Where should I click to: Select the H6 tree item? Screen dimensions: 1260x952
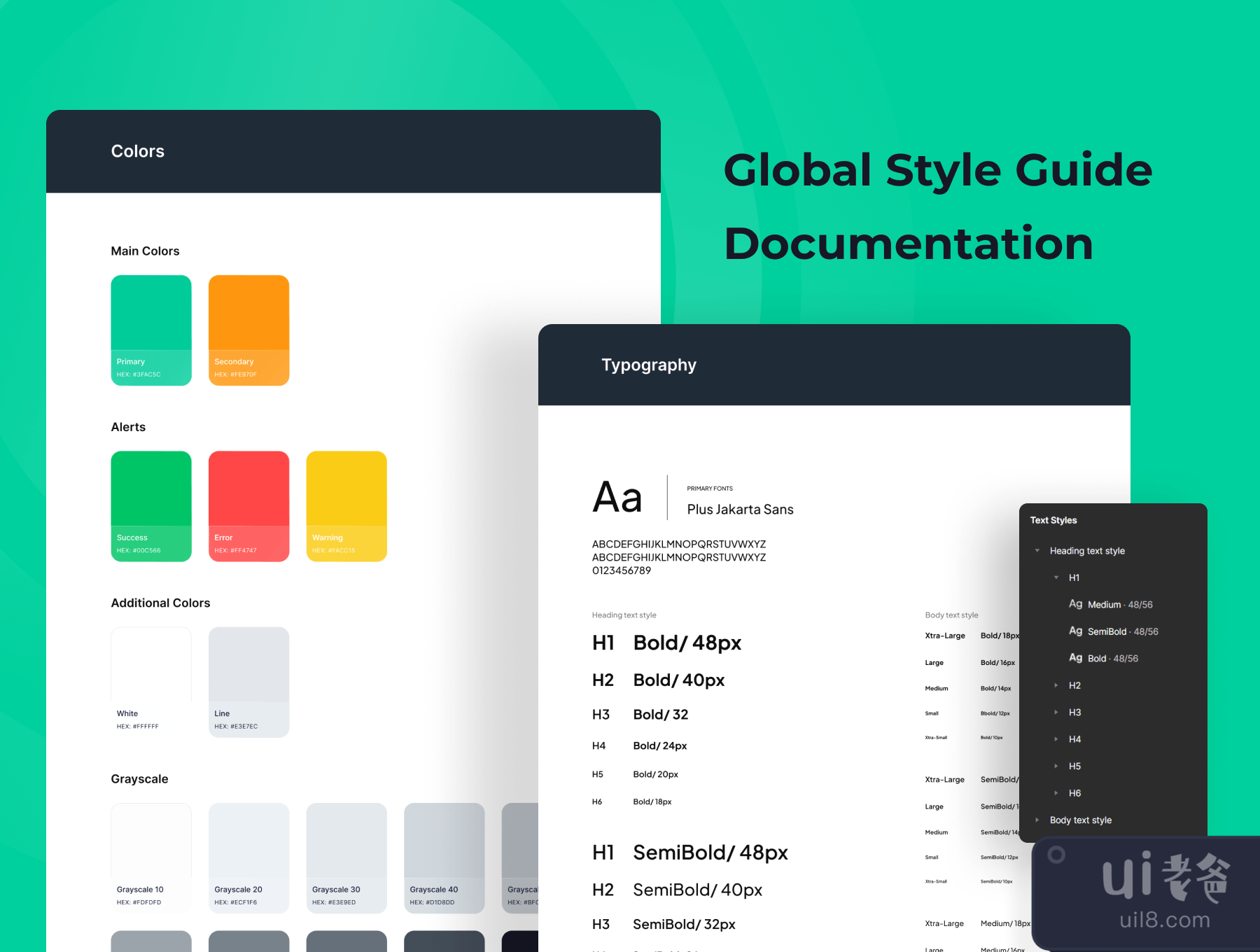coord(1074,793)
